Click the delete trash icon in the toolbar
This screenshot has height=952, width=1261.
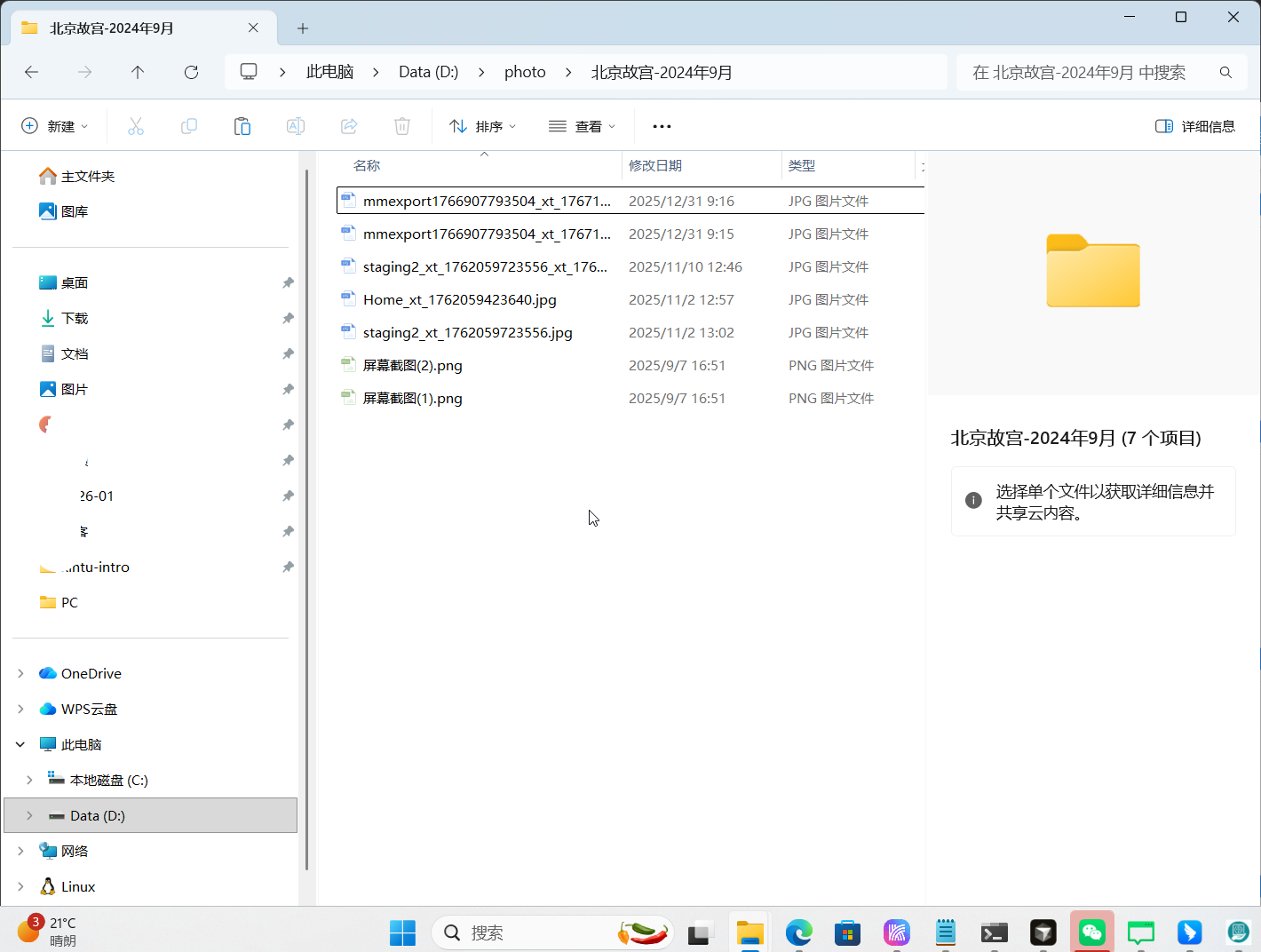coord(401,126)
